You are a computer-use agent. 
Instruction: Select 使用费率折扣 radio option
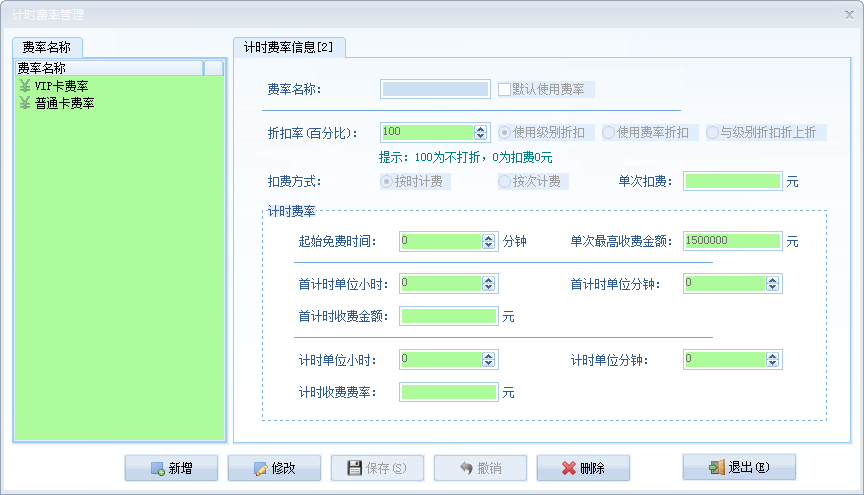(608, 132)
